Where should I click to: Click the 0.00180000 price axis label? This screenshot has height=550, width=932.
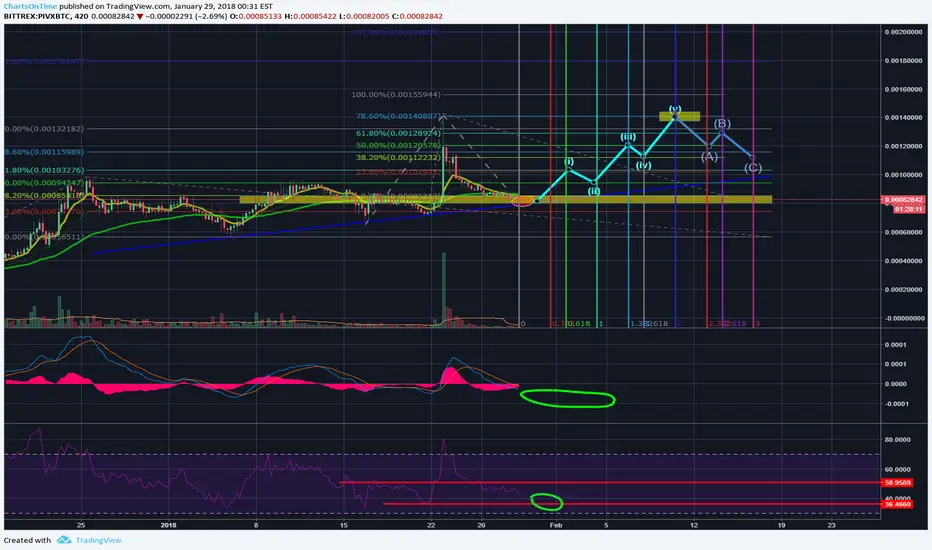click(903, 61)
